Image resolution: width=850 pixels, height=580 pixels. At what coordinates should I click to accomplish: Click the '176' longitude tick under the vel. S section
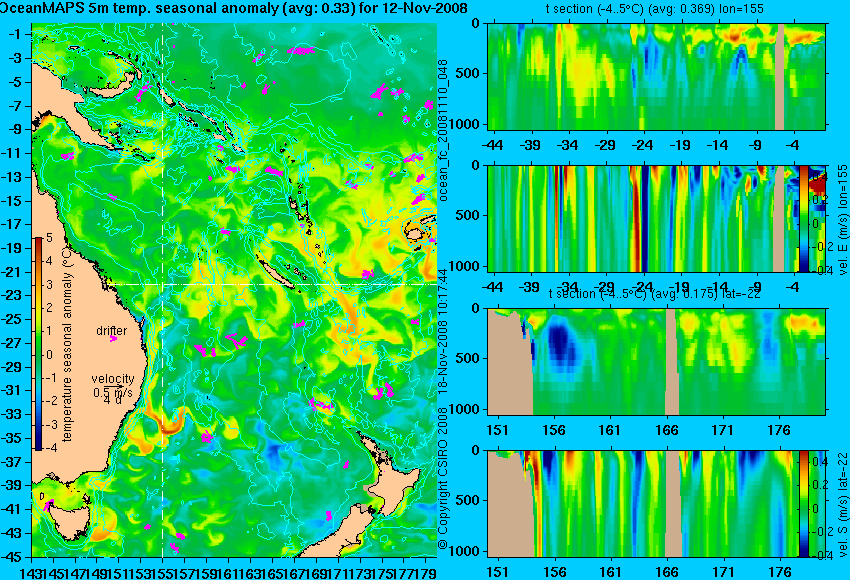pos(780,572)
